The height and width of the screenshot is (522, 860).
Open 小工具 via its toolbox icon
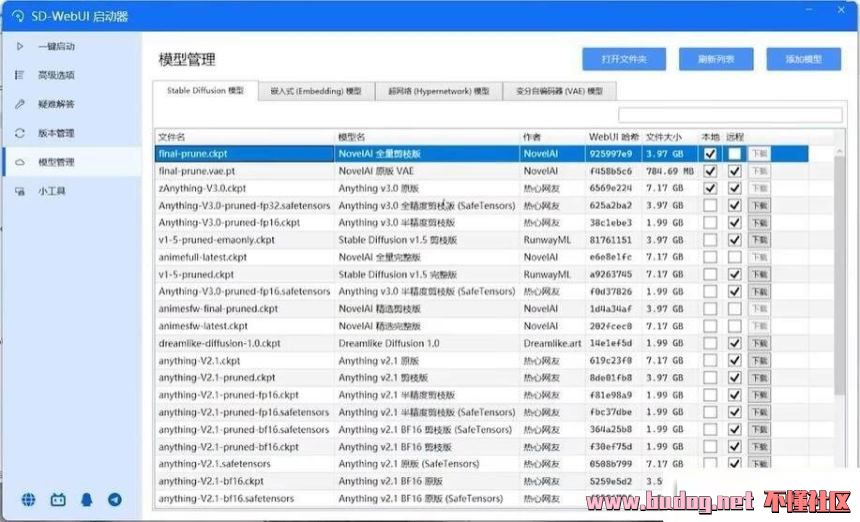[x=20, y=191]
